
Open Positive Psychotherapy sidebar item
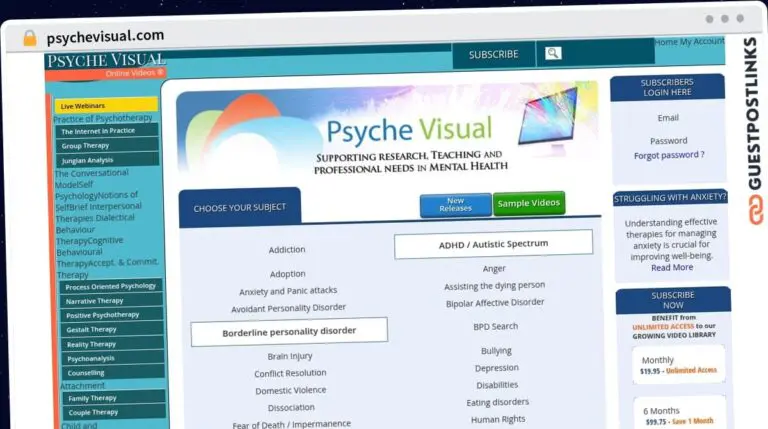tap(112, 315)
